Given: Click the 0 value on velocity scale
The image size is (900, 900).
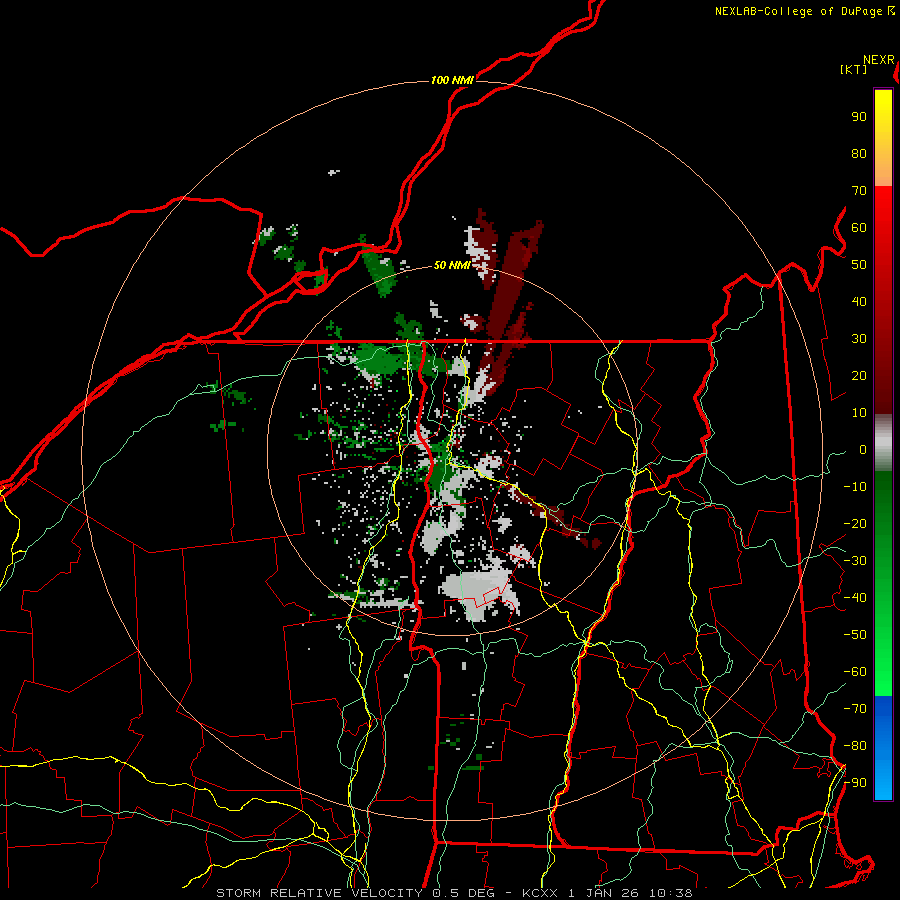Looking at the screenshot, I should tap(863, 450).
